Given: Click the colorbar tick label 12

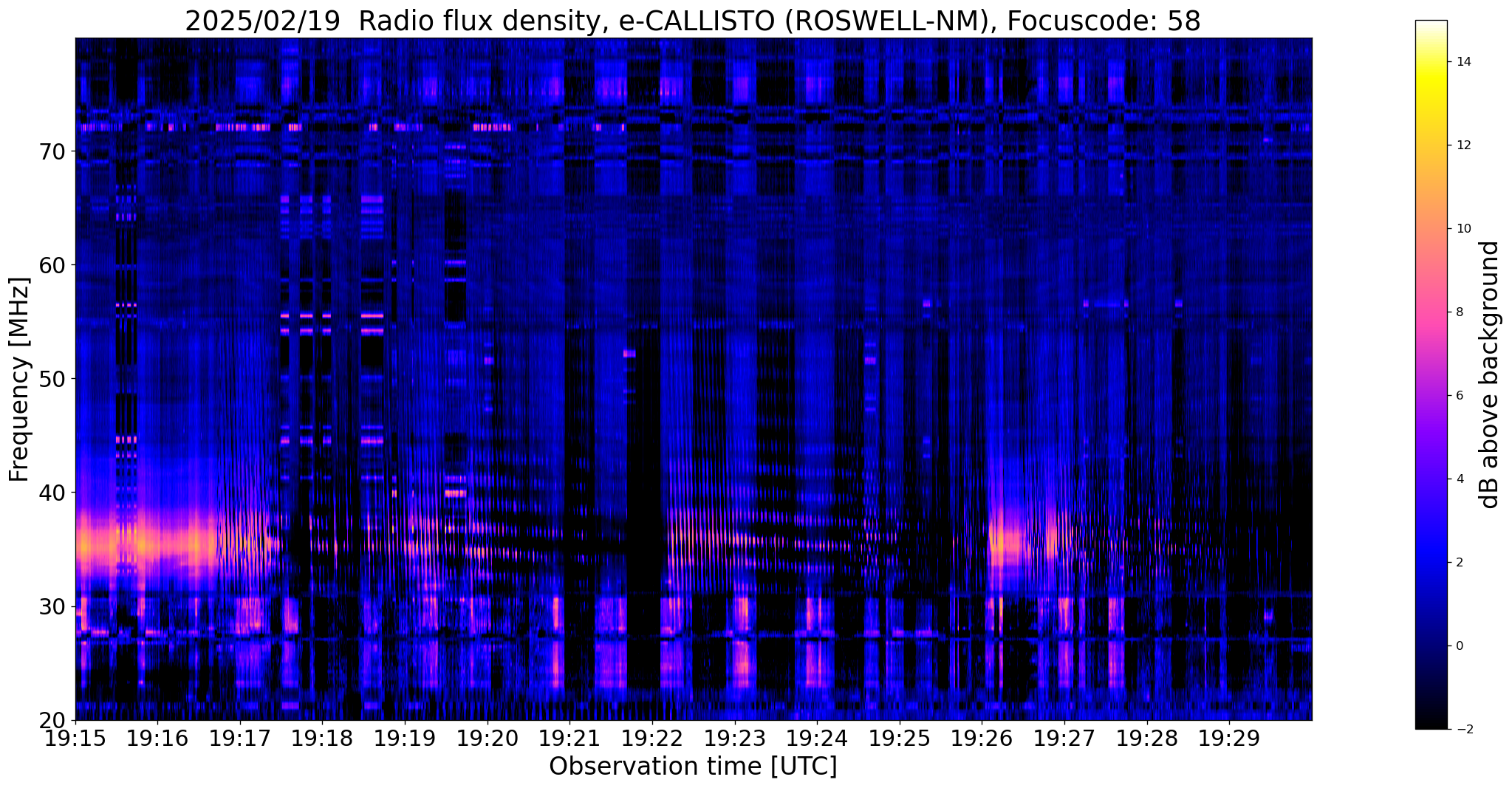Looking at the screenshot, I should 1463,145.
